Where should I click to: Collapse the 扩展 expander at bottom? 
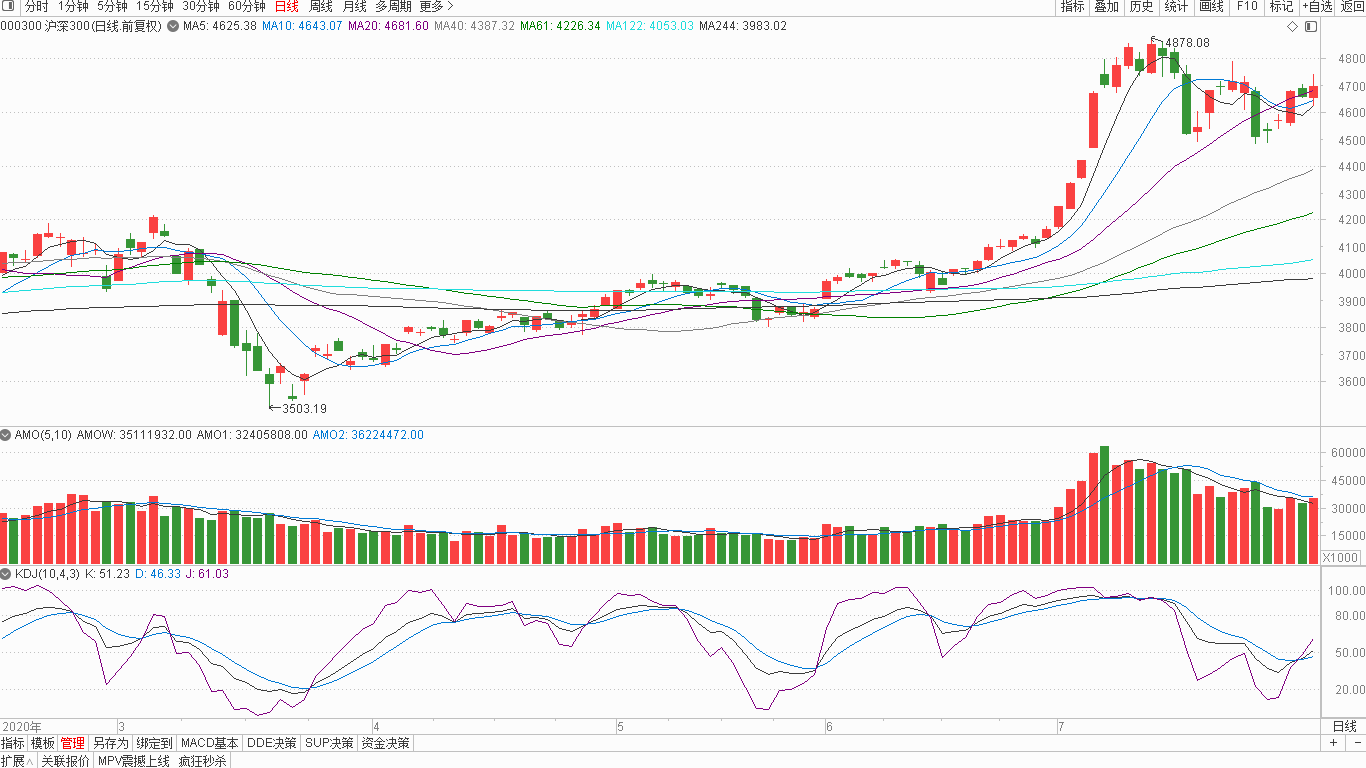tap(18, 761)
